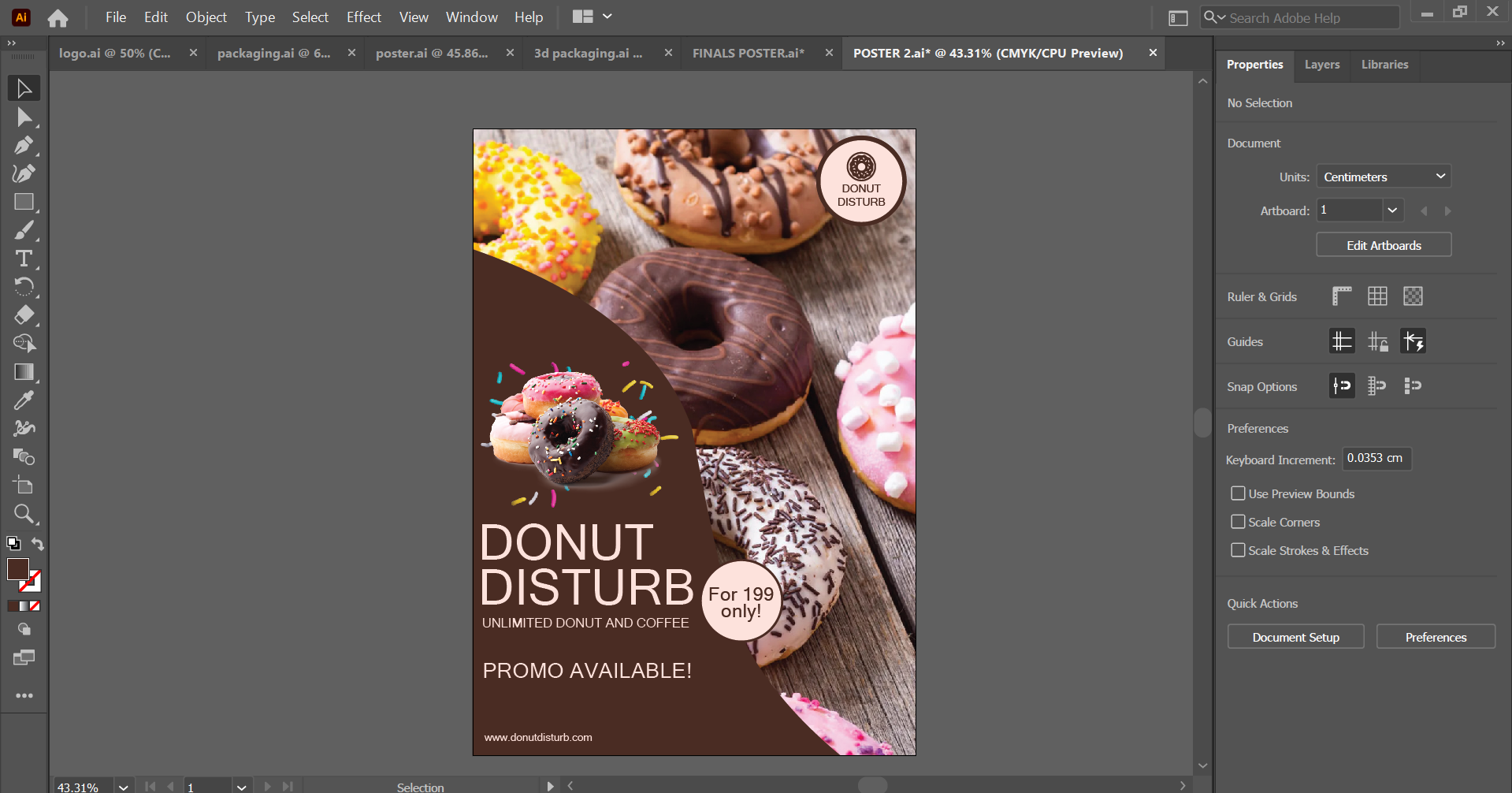Viewport: 1512px width, 793px height.
Task: Select the Eyedropper tool
Action: tap(24, 400)
